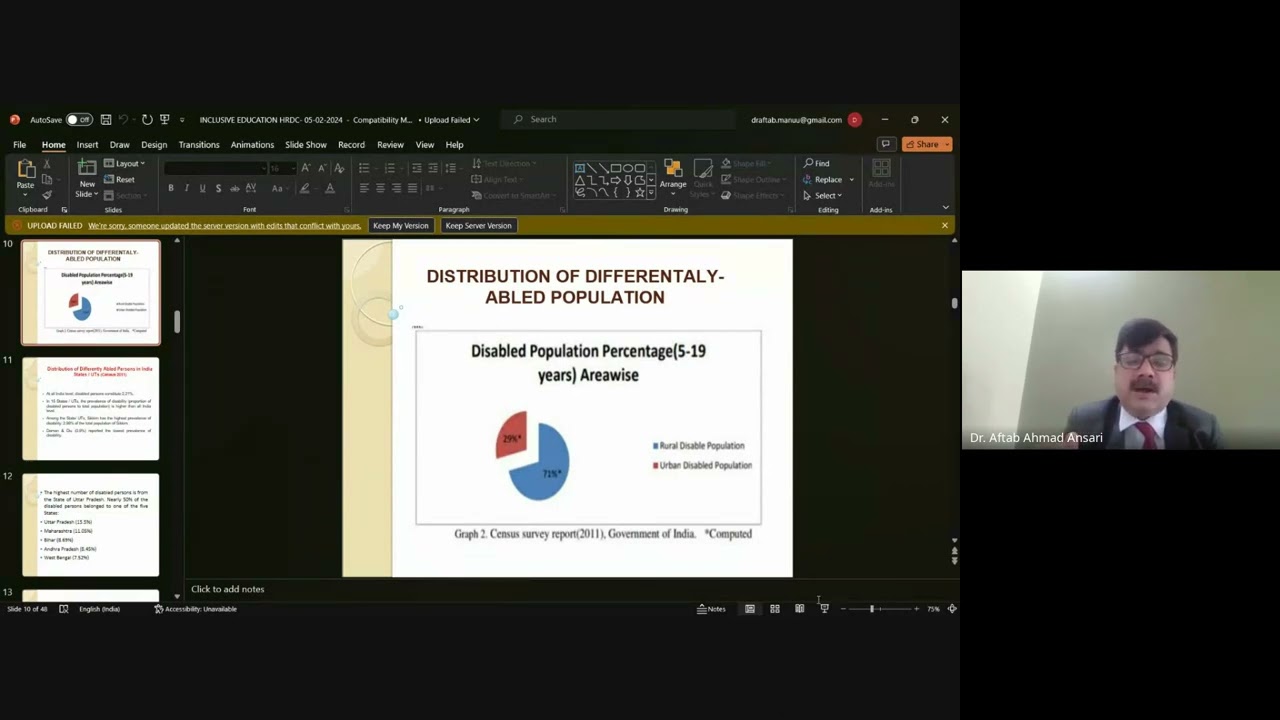
Task: Dismiss the Upload Failed message bar
Action: pyautogui.click(x=945, y=226)
